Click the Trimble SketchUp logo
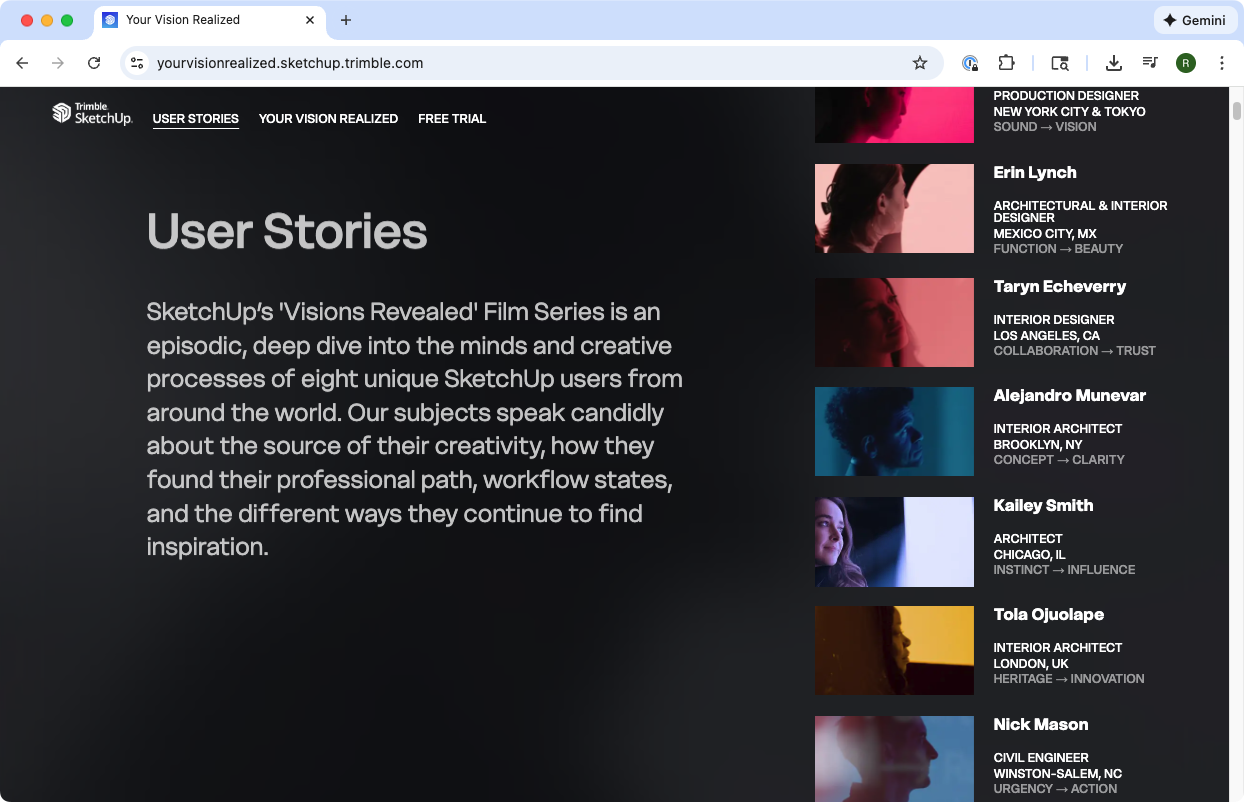Viewport: 1244px width, 802px height. [92, 113]
